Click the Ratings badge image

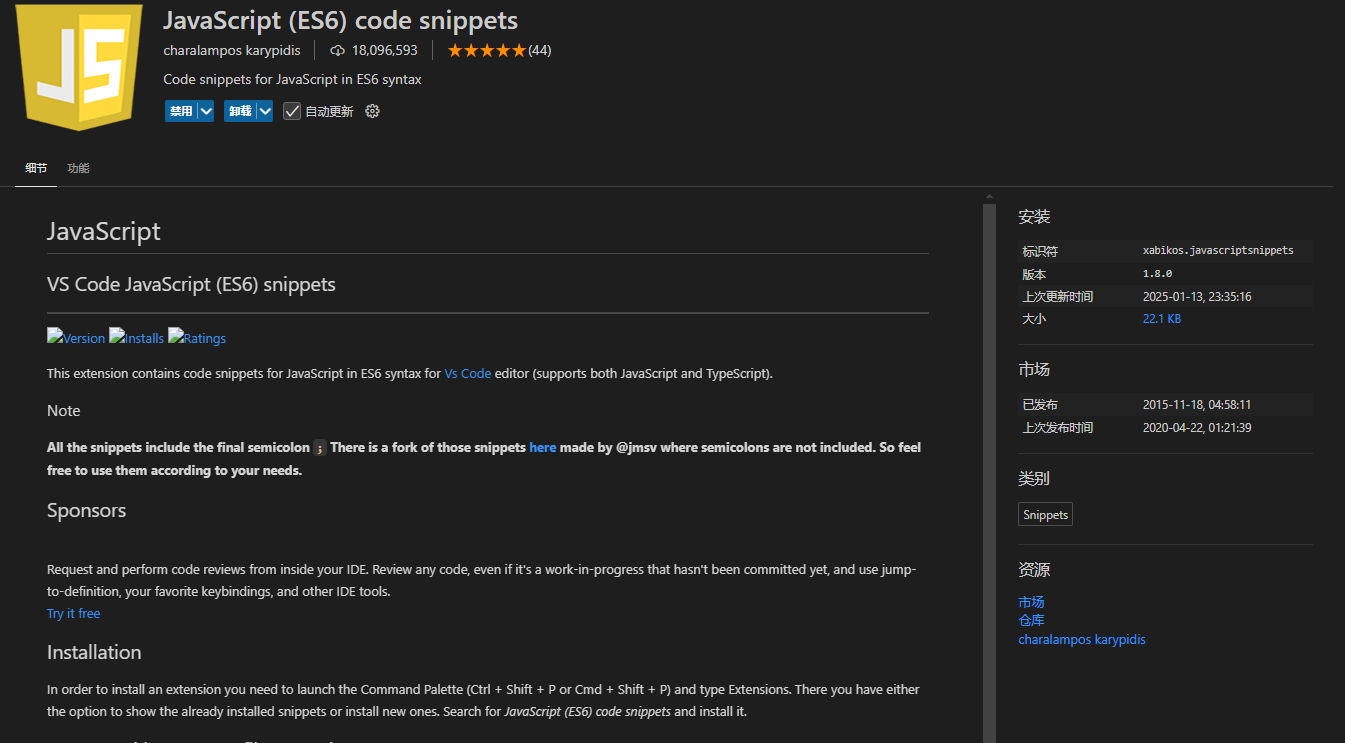click(x=197, y=338)
